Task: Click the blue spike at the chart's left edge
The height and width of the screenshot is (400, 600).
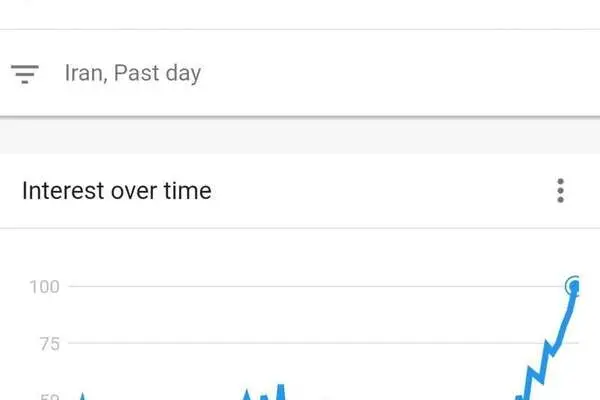Action: (82, 396)
